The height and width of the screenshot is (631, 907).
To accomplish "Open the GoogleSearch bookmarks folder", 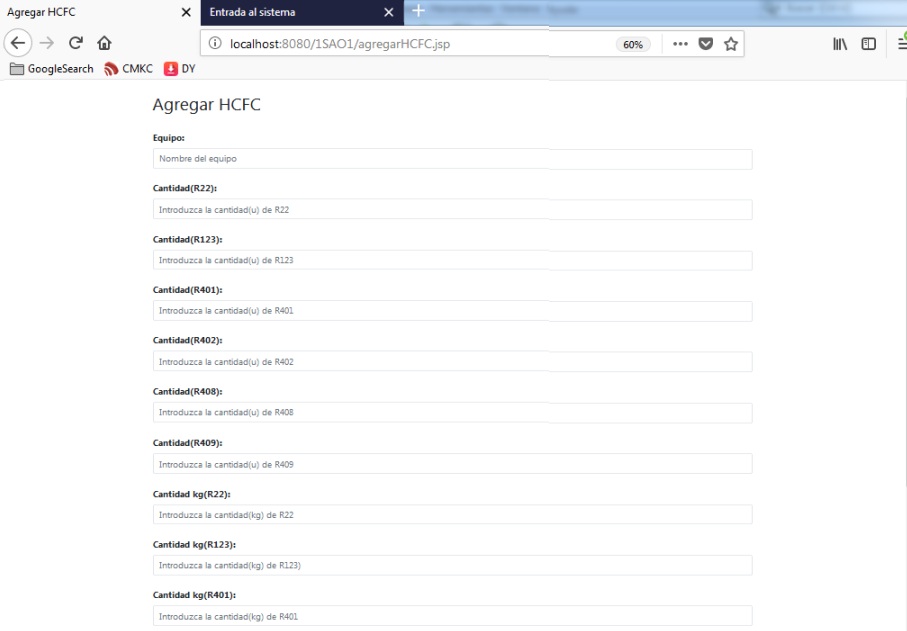I will [52, 69].
